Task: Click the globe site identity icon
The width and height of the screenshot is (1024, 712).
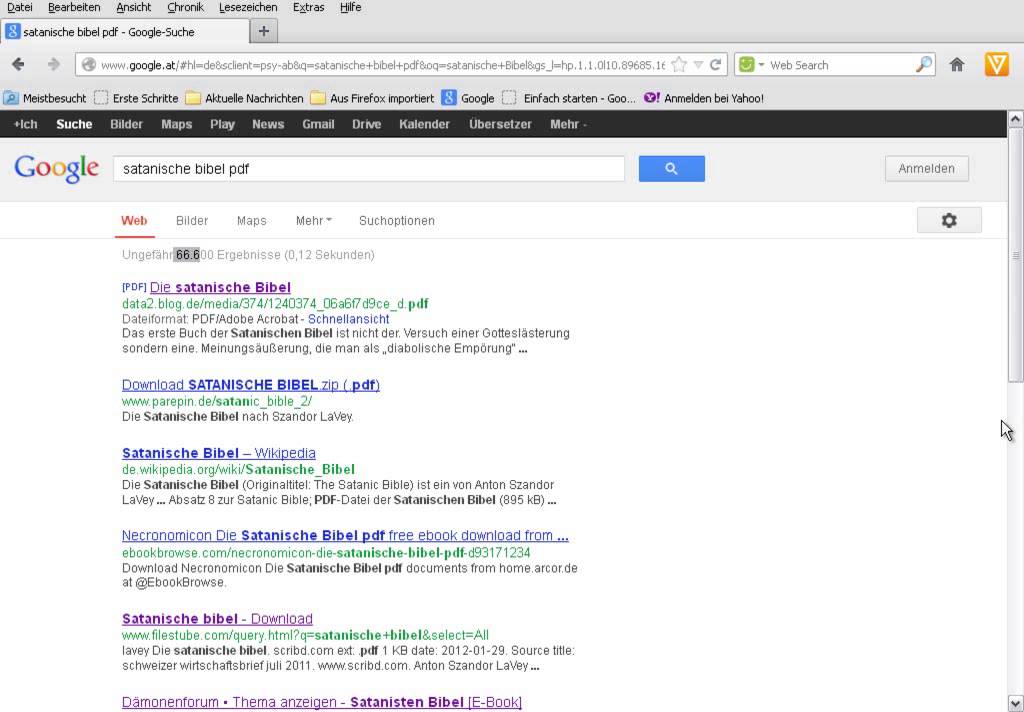Action: [x=89, y=65]
